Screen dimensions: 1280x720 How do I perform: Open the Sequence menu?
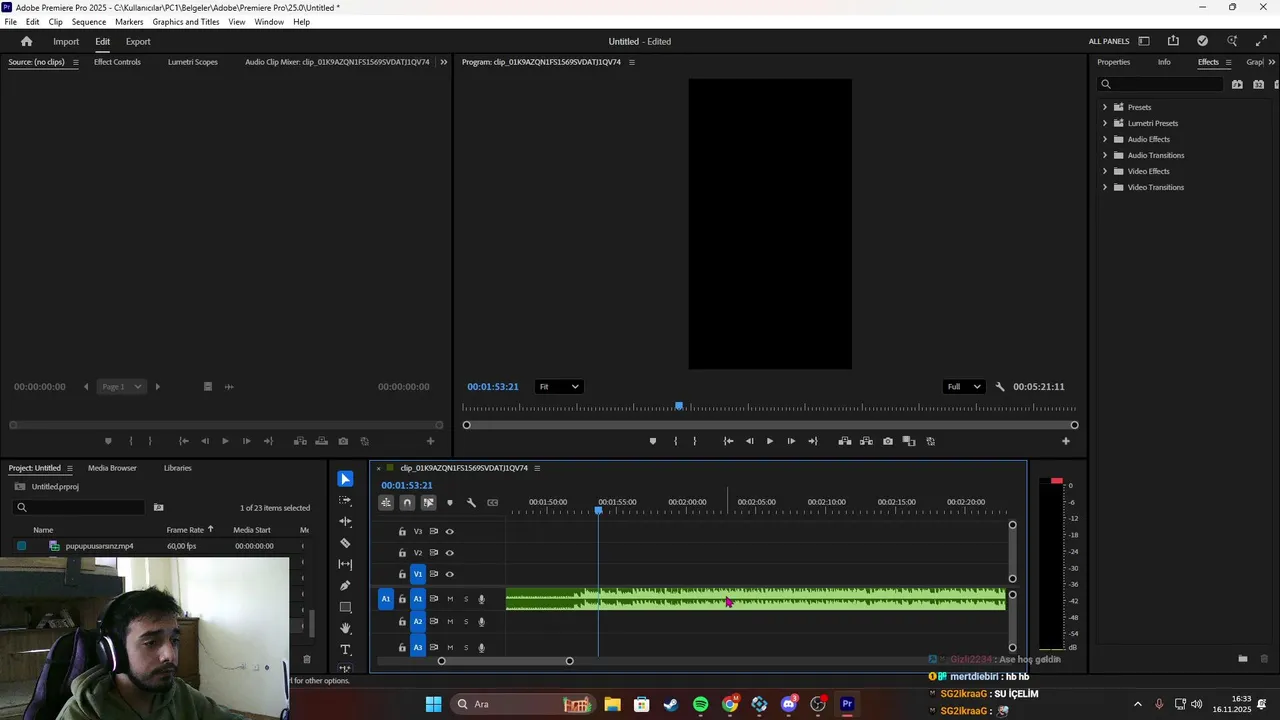pyautogui.click(x=89, y=22)
